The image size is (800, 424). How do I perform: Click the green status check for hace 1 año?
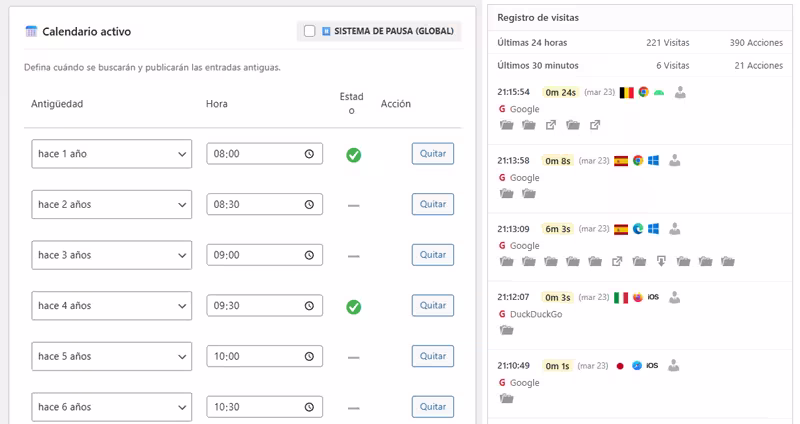coord(353,155)
